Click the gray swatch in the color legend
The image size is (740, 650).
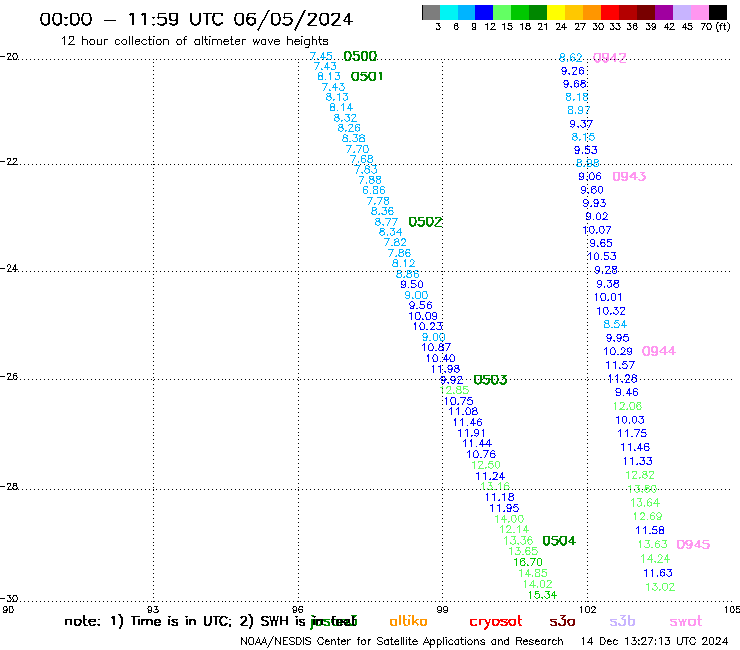[x=431, y=12]
